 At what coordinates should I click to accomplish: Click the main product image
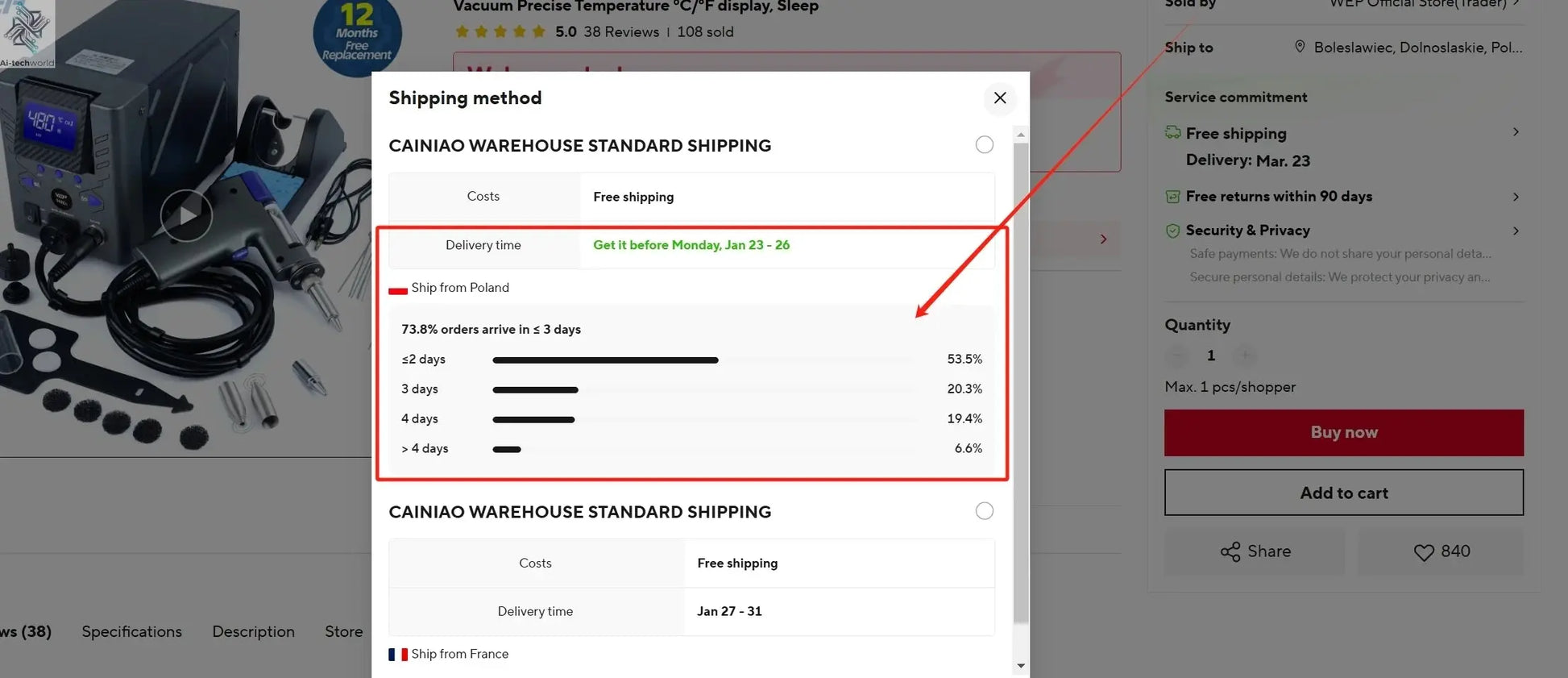click(x=185, y=228)
